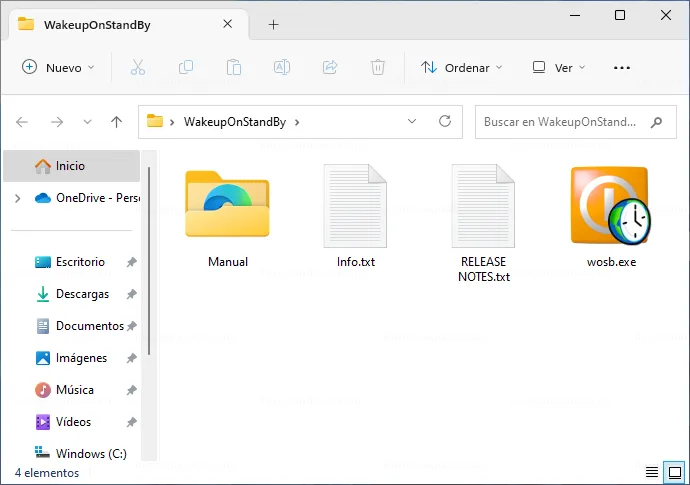This screenshot has width=690, height=485.
Task: Click the Share icon in toolbar
Action: point(330,67)
